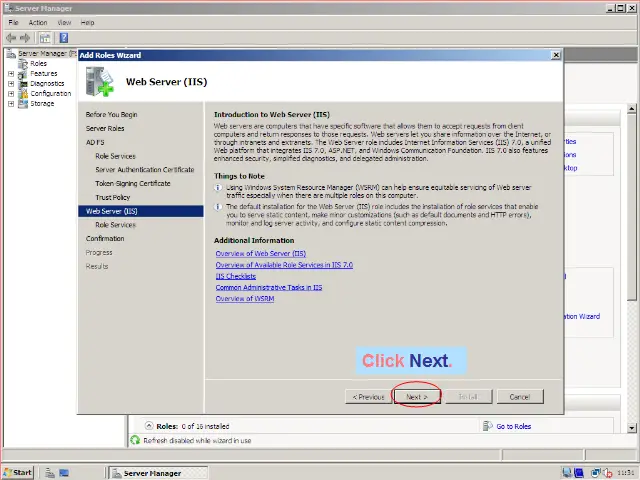Click the info icon beside default installation note
The height and width of the screenshot is (480, 640).
pyautogui.click(x=218, y=207)
